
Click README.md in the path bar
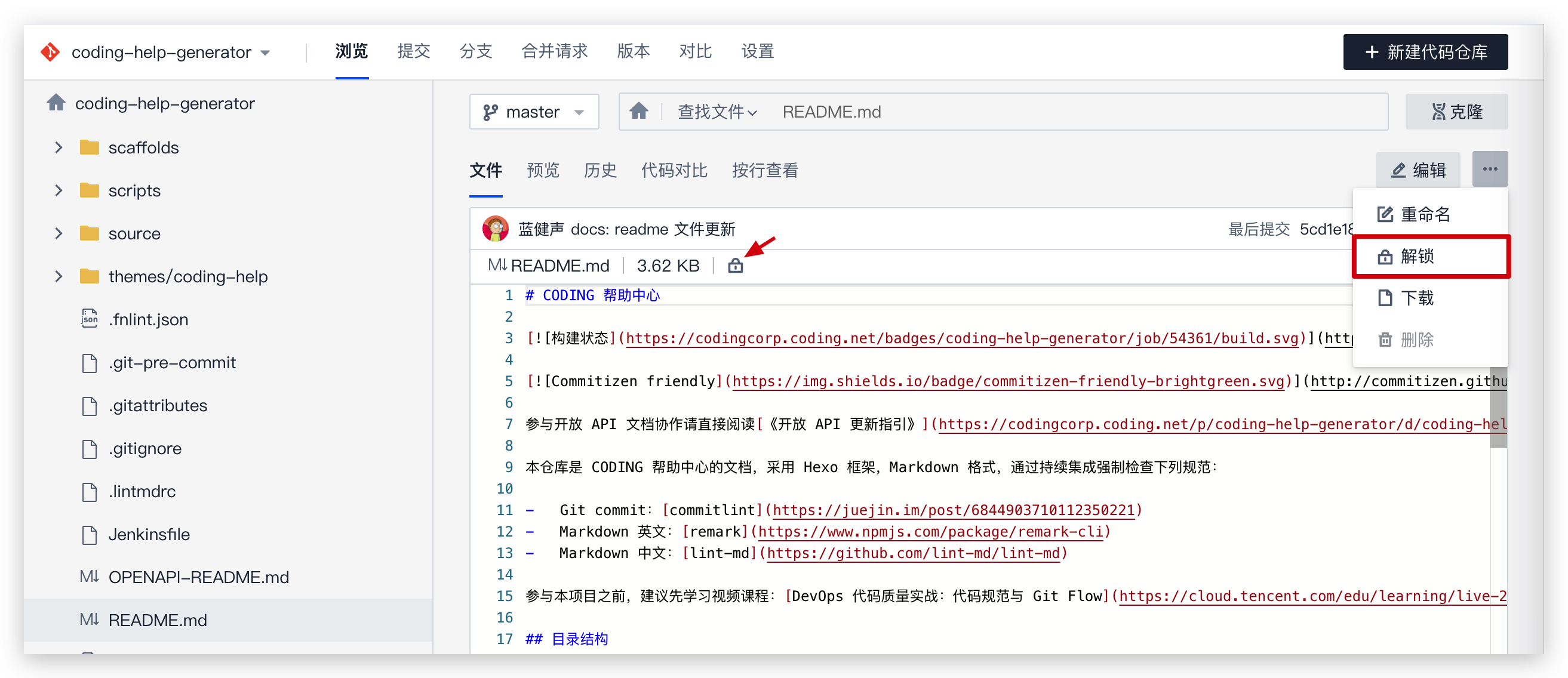point(832,112)
